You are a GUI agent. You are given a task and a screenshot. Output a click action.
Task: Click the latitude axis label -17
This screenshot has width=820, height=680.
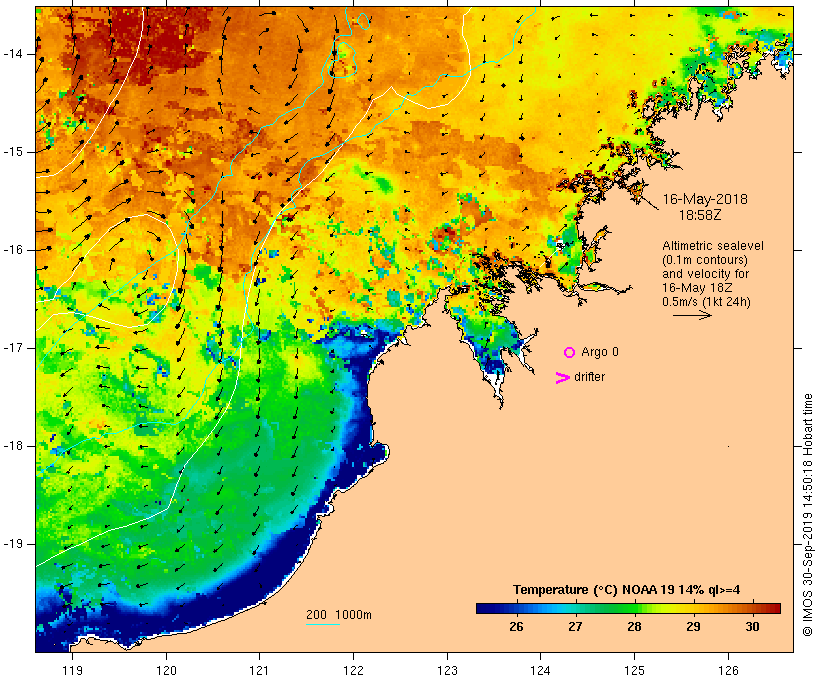coord(13,348)
